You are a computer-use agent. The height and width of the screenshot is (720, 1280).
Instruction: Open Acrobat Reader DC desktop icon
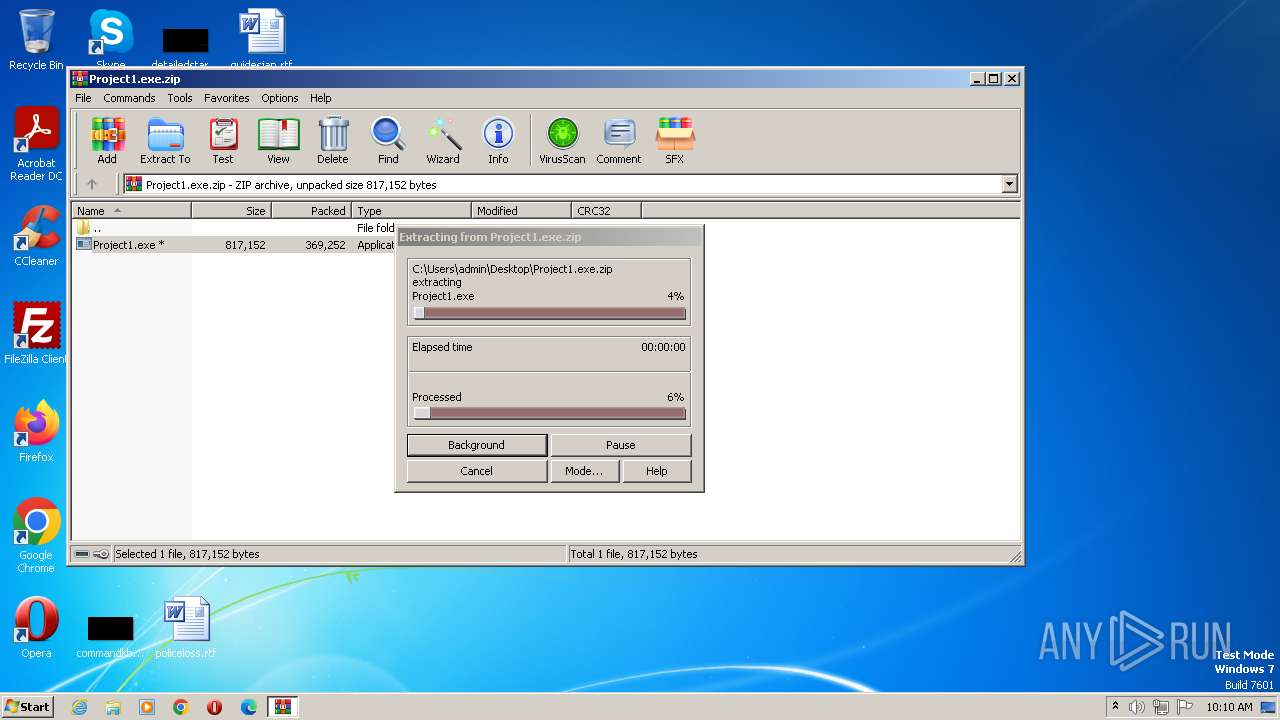tap(36, 144)
